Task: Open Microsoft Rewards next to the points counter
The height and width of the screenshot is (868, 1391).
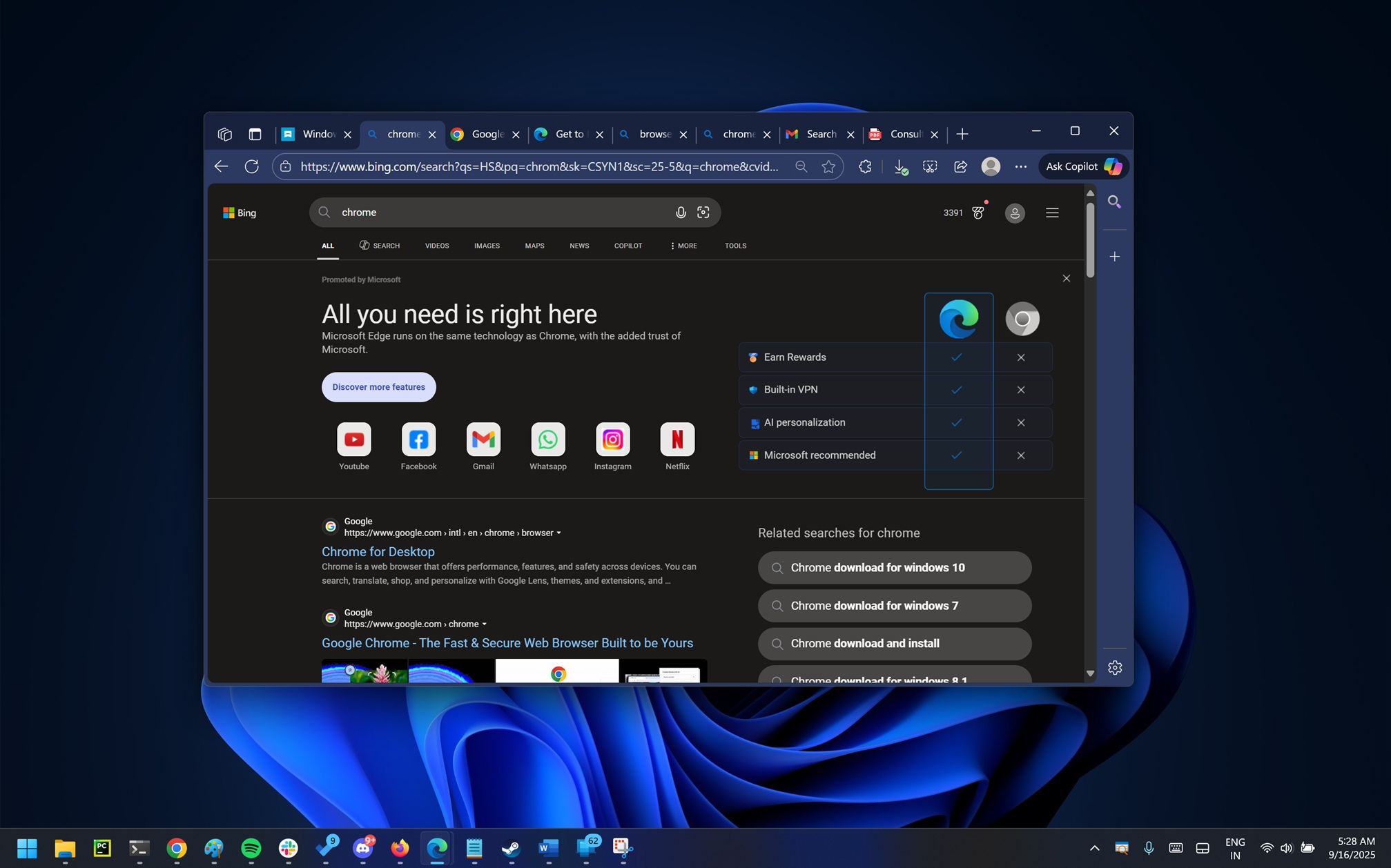Action: 978,213
